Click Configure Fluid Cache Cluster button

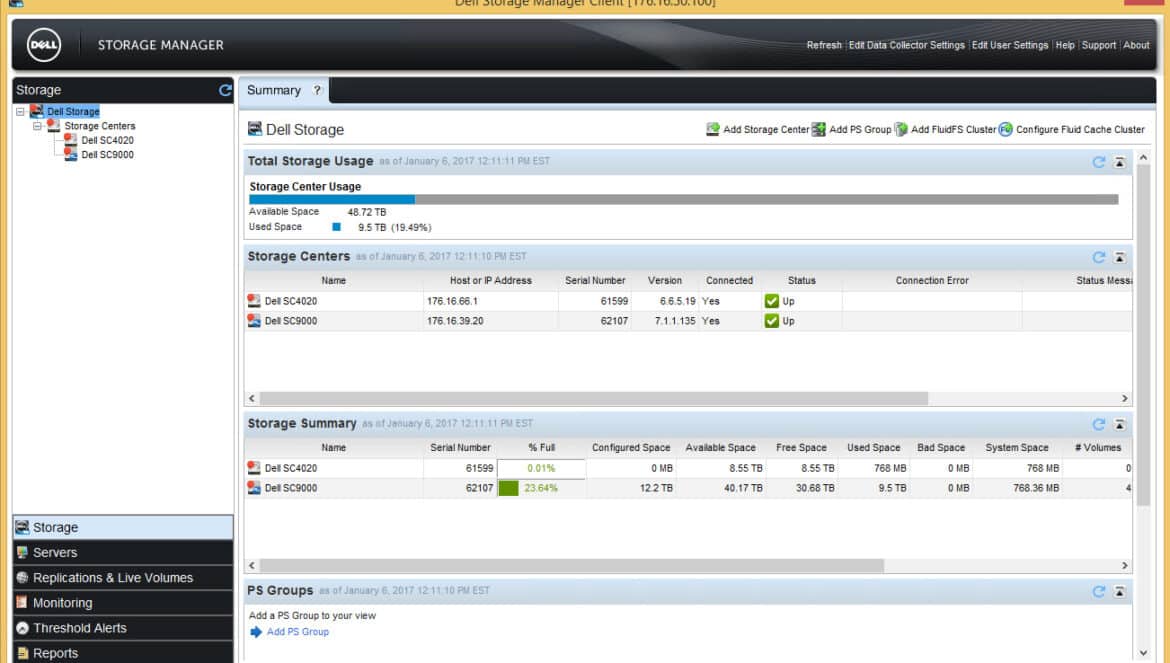pyautogui.click(x=1072, y=130)
